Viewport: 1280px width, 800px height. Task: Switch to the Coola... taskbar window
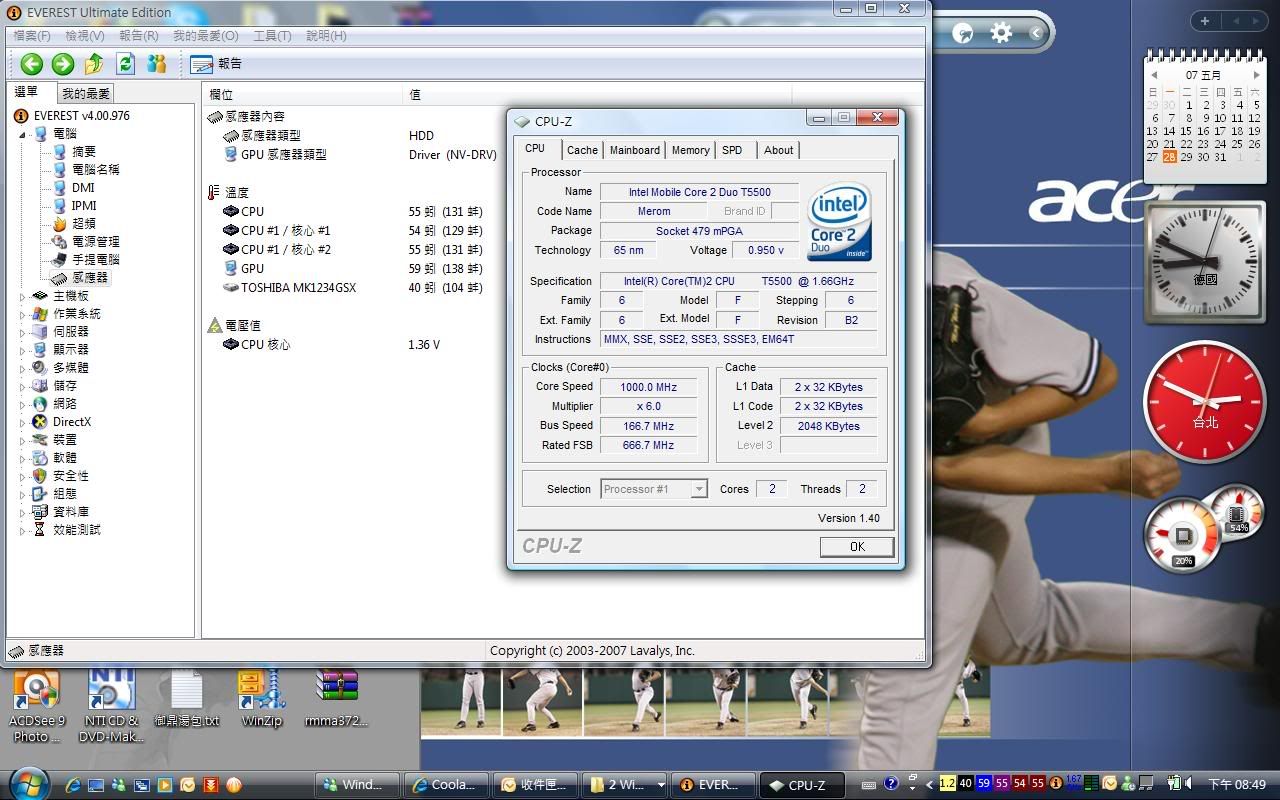tap(447, 785)
